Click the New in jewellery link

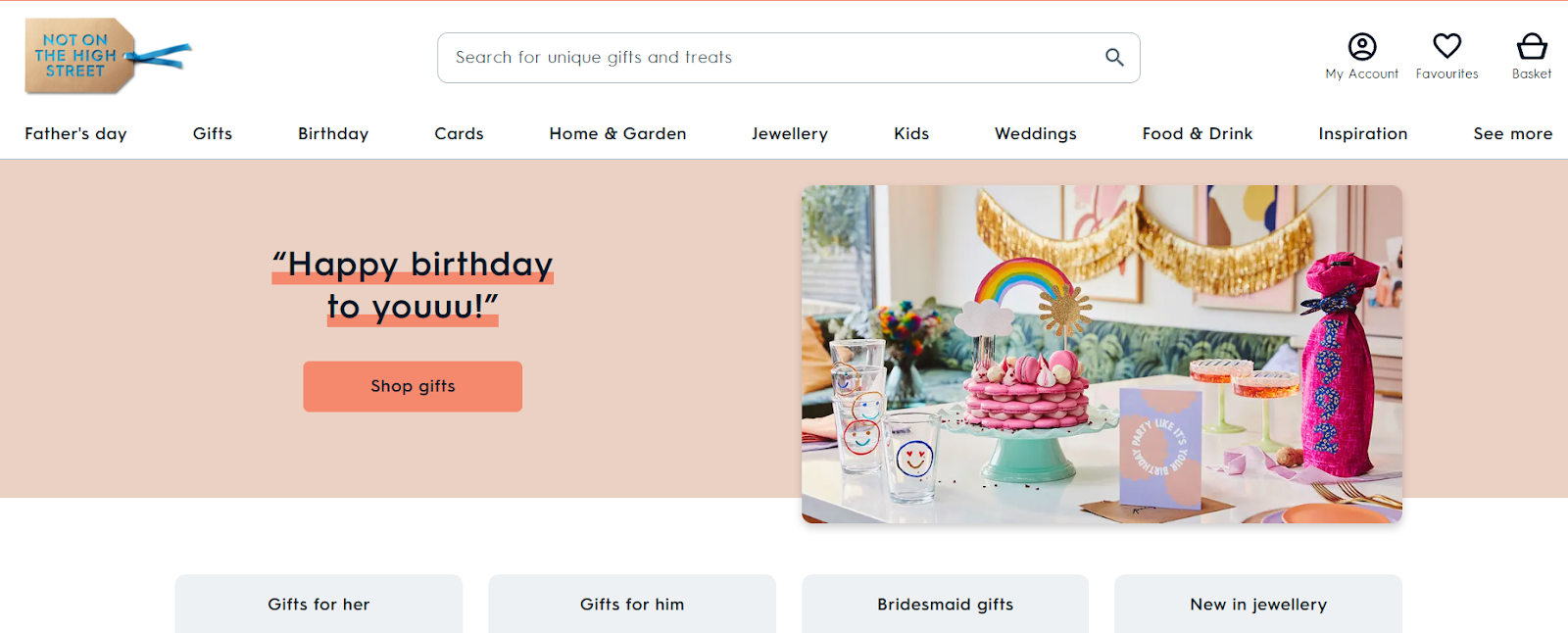(x=1257, y=605)
